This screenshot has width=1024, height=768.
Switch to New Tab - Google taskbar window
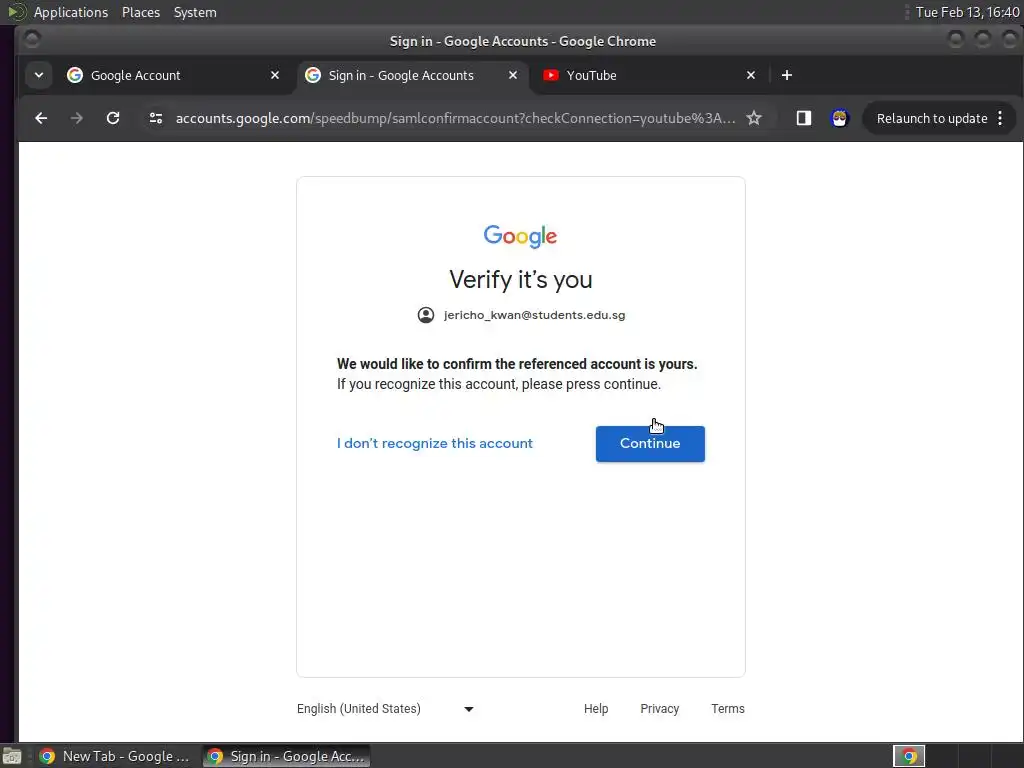coord(116,756)
